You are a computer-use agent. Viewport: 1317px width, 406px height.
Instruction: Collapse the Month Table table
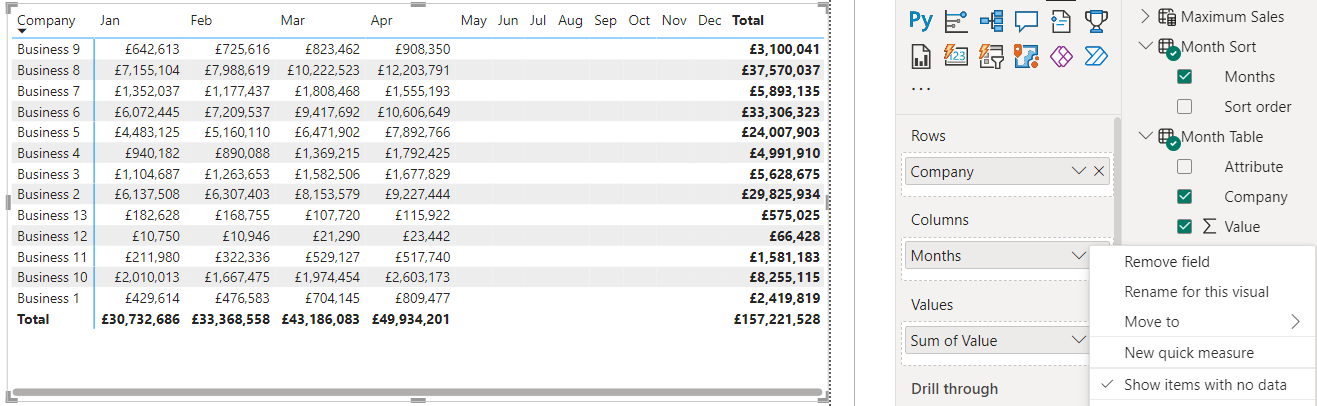point(1146,137)
